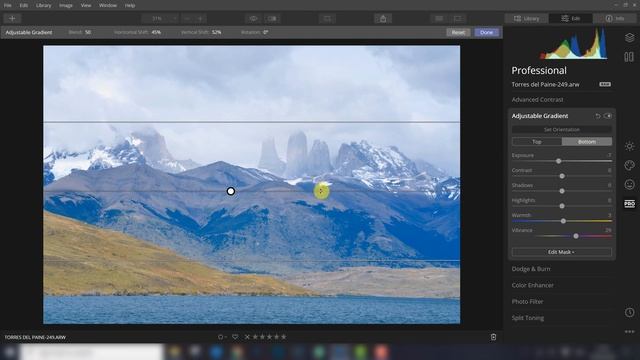The width and height of the screenshot is (640, 360).
Task: Click the Reset button
Action: click(x=458, y=32)
